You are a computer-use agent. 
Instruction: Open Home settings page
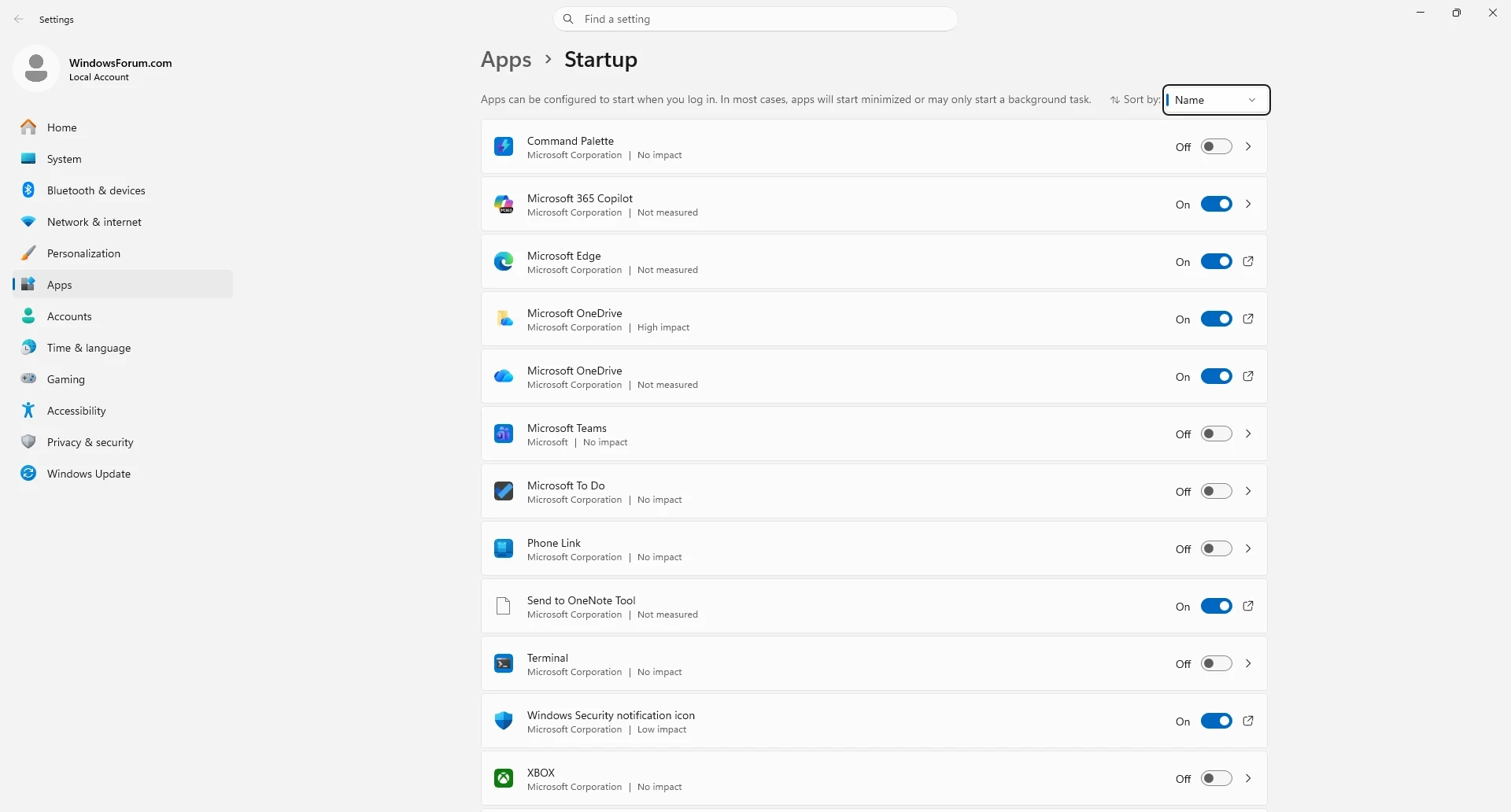(x=123, y=127)
